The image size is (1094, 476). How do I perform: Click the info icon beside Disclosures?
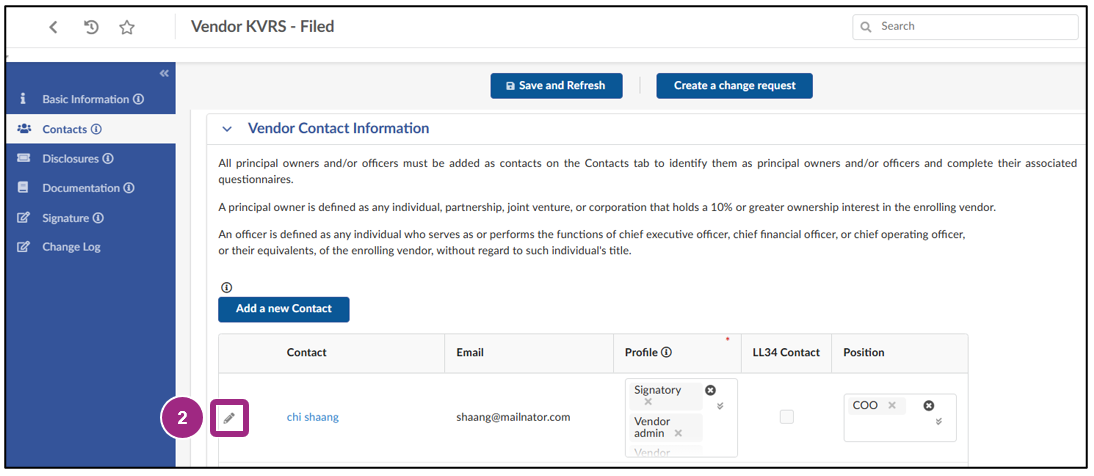coord(107,158)
